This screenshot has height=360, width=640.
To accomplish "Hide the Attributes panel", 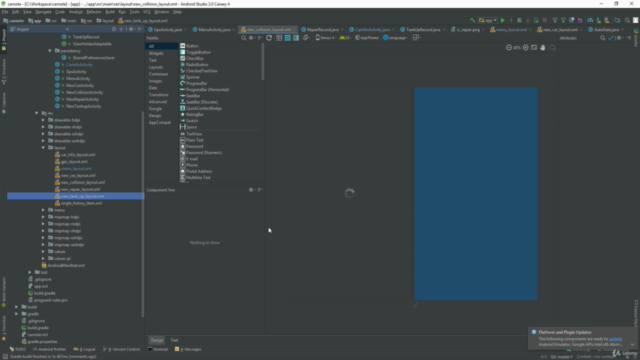I will (x=629, y=38).
